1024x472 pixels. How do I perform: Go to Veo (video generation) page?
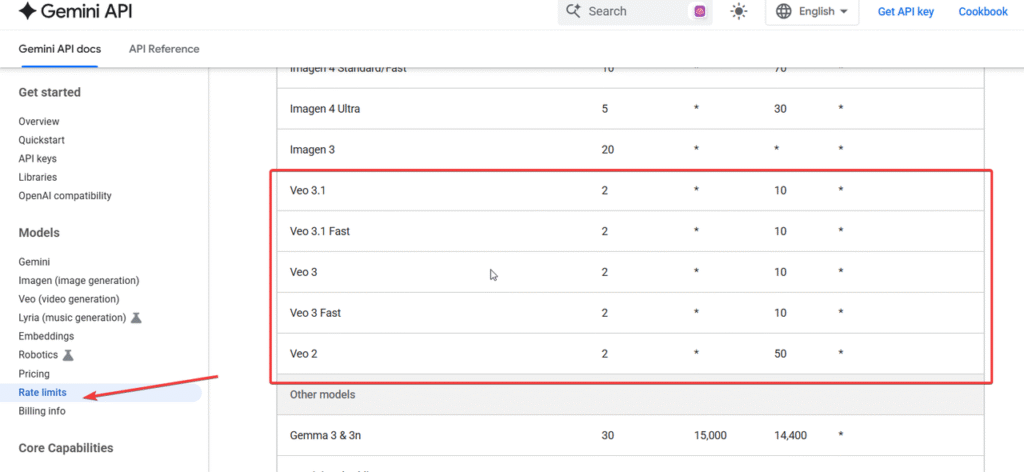68,299
